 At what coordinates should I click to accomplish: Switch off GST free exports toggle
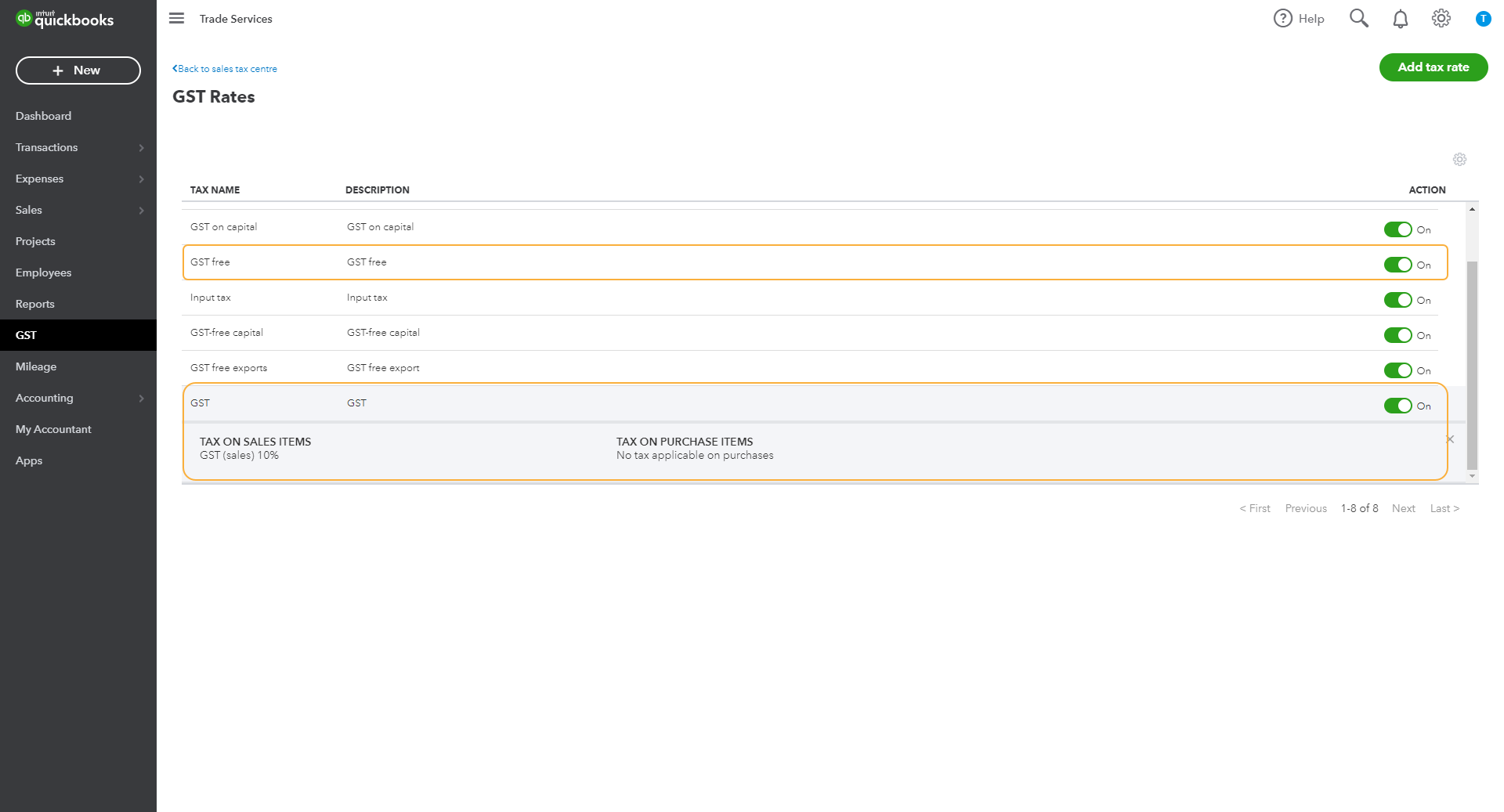1397,370
